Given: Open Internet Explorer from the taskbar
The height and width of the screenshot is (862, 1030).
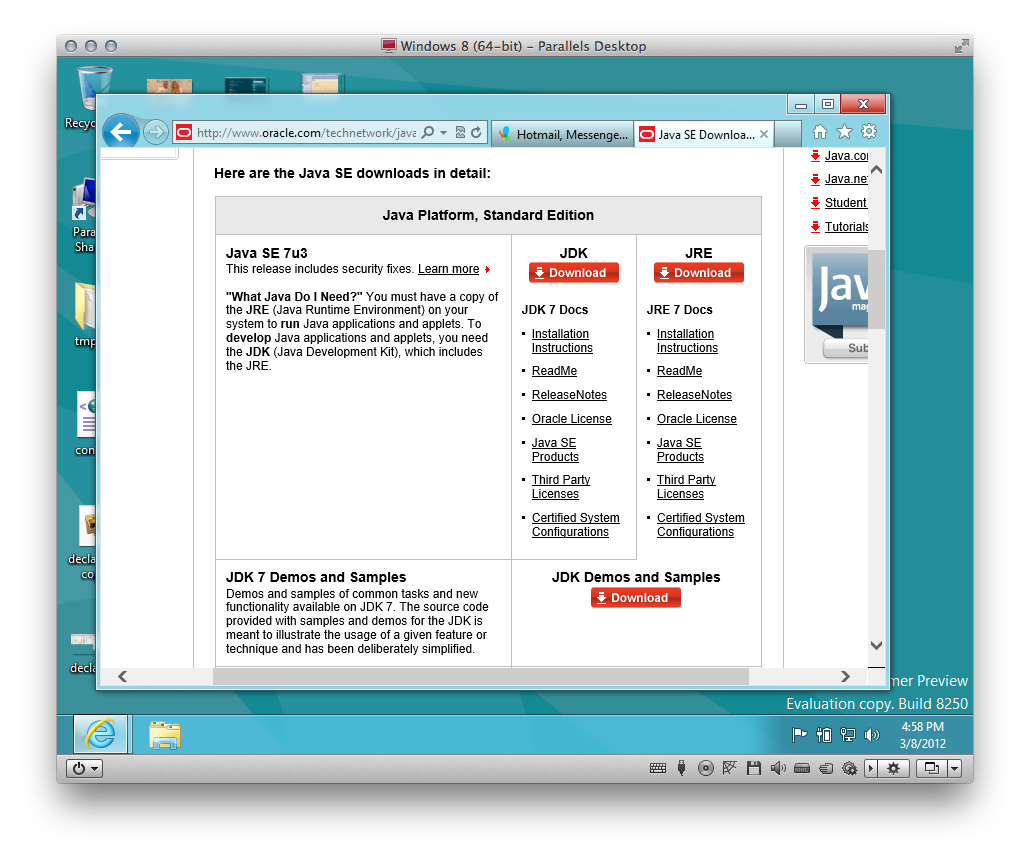Looking at the screenshot, I should tap(101, 735).
